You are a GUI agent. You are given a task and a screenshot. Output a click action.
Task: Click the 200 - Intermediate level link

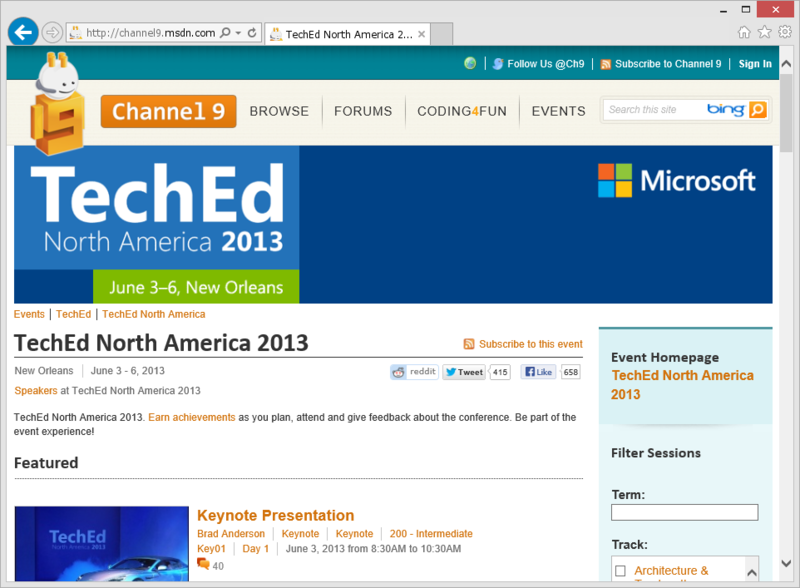pyautogui.click(x=431, y=533)
